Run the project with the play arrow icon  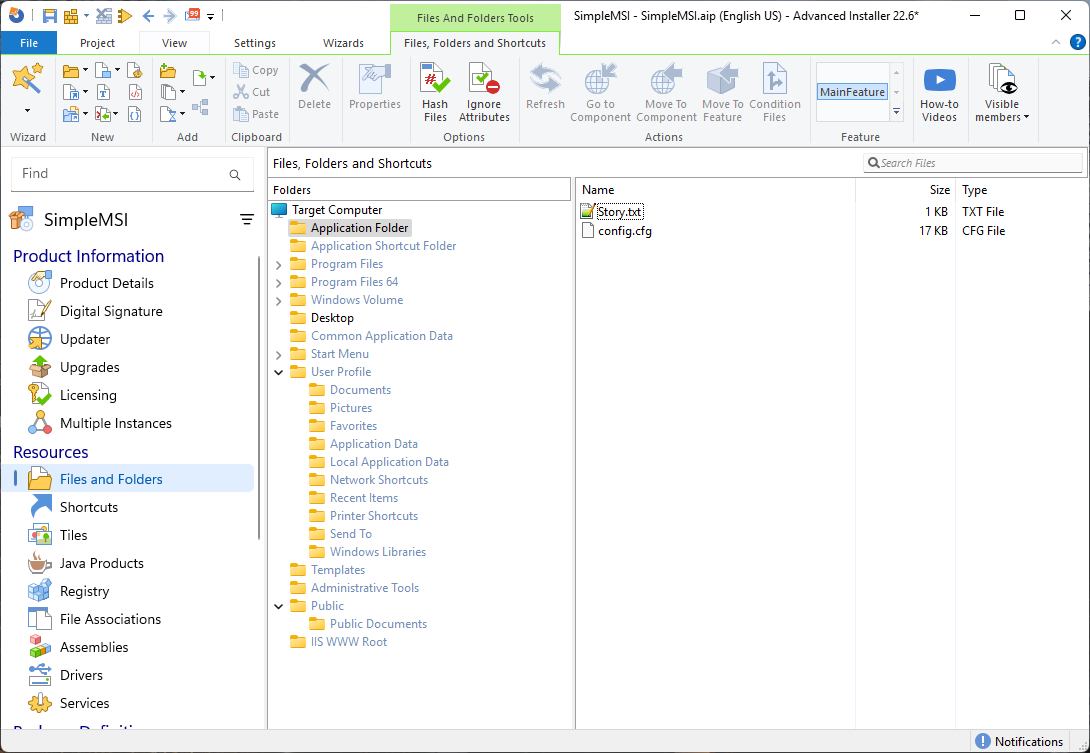pyautogui.click(x=124, y=15)
